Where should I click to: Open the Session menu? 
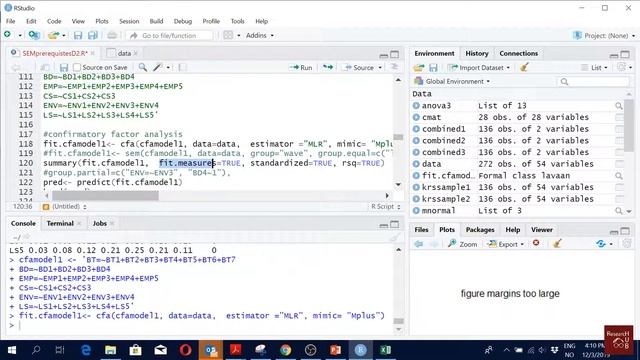coord(129,21)
